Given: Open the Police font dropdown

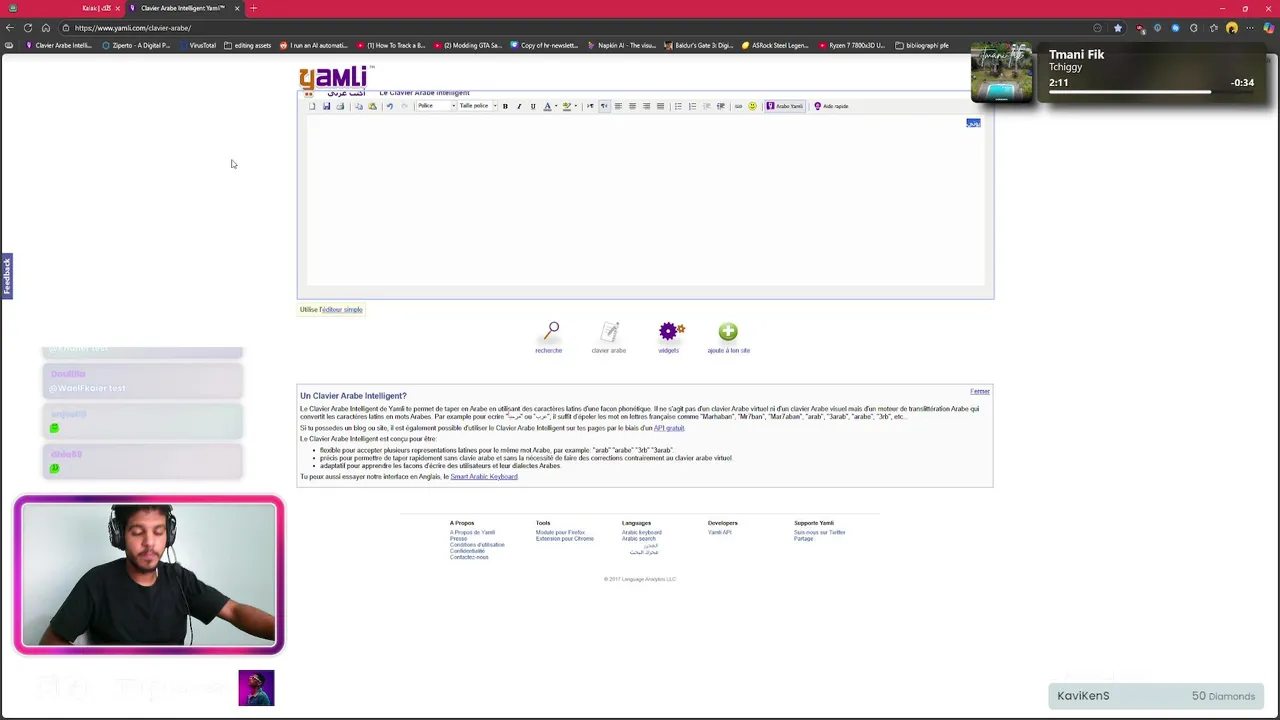Looking at the screenshot, I should coord(436,106).
